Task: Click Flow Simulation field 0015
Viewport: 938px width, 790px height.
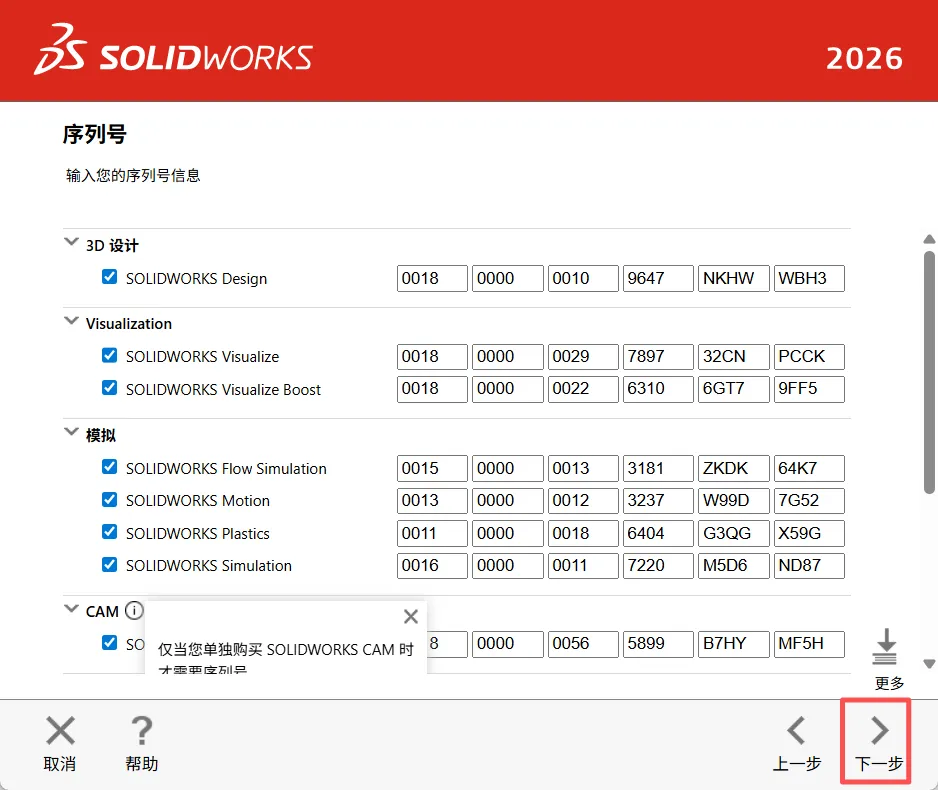Action: click(x=432, y=468)
